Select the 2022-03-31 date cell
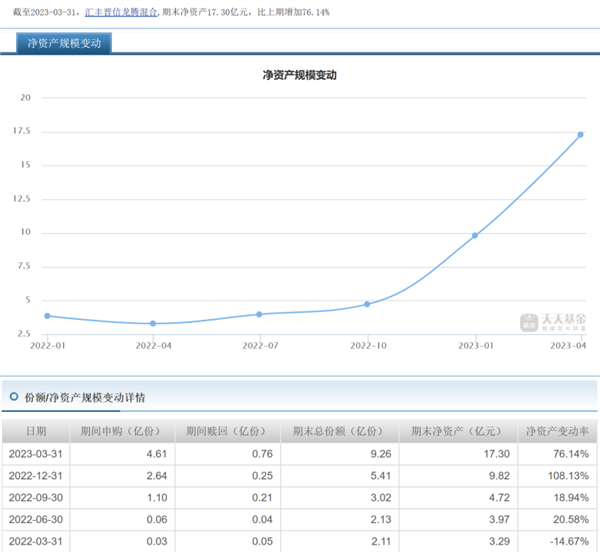 click(x=36, y=541)
